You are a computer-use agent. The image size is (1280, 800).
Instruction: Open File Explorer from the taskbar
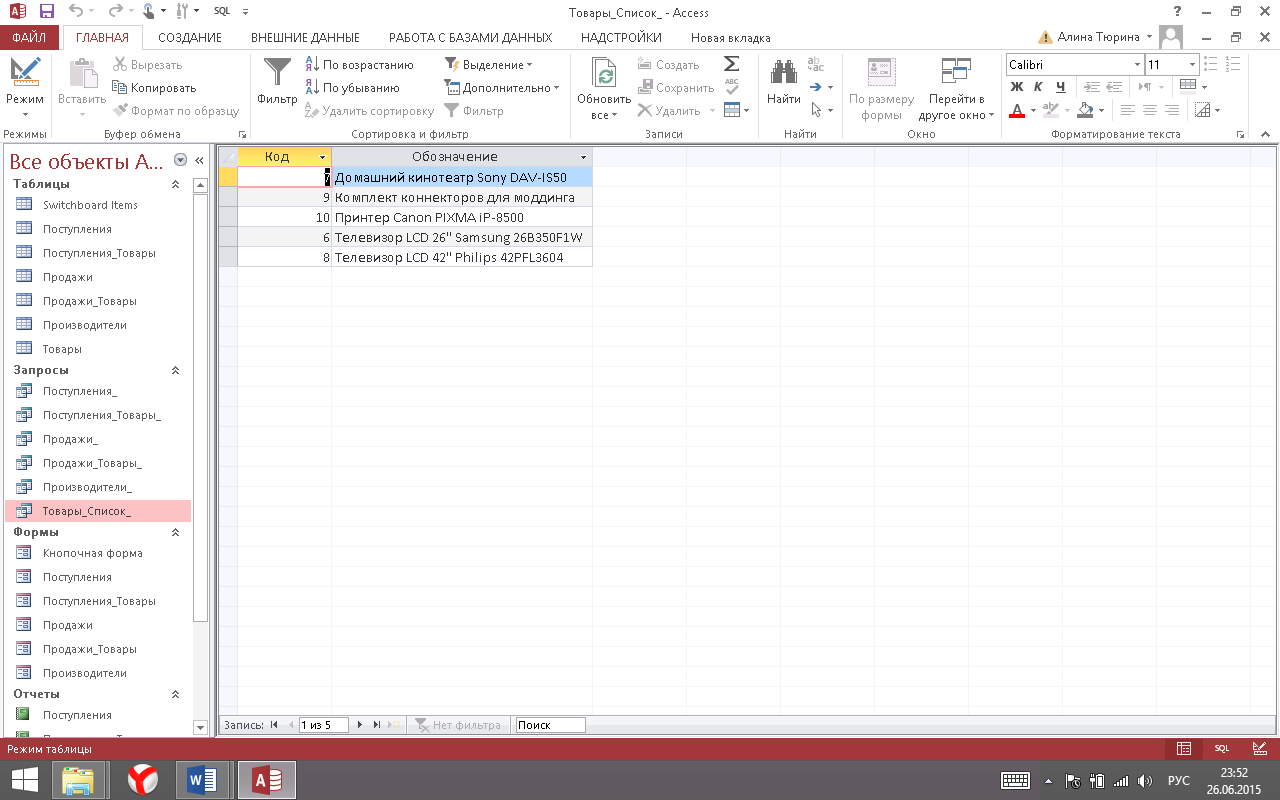78,780
